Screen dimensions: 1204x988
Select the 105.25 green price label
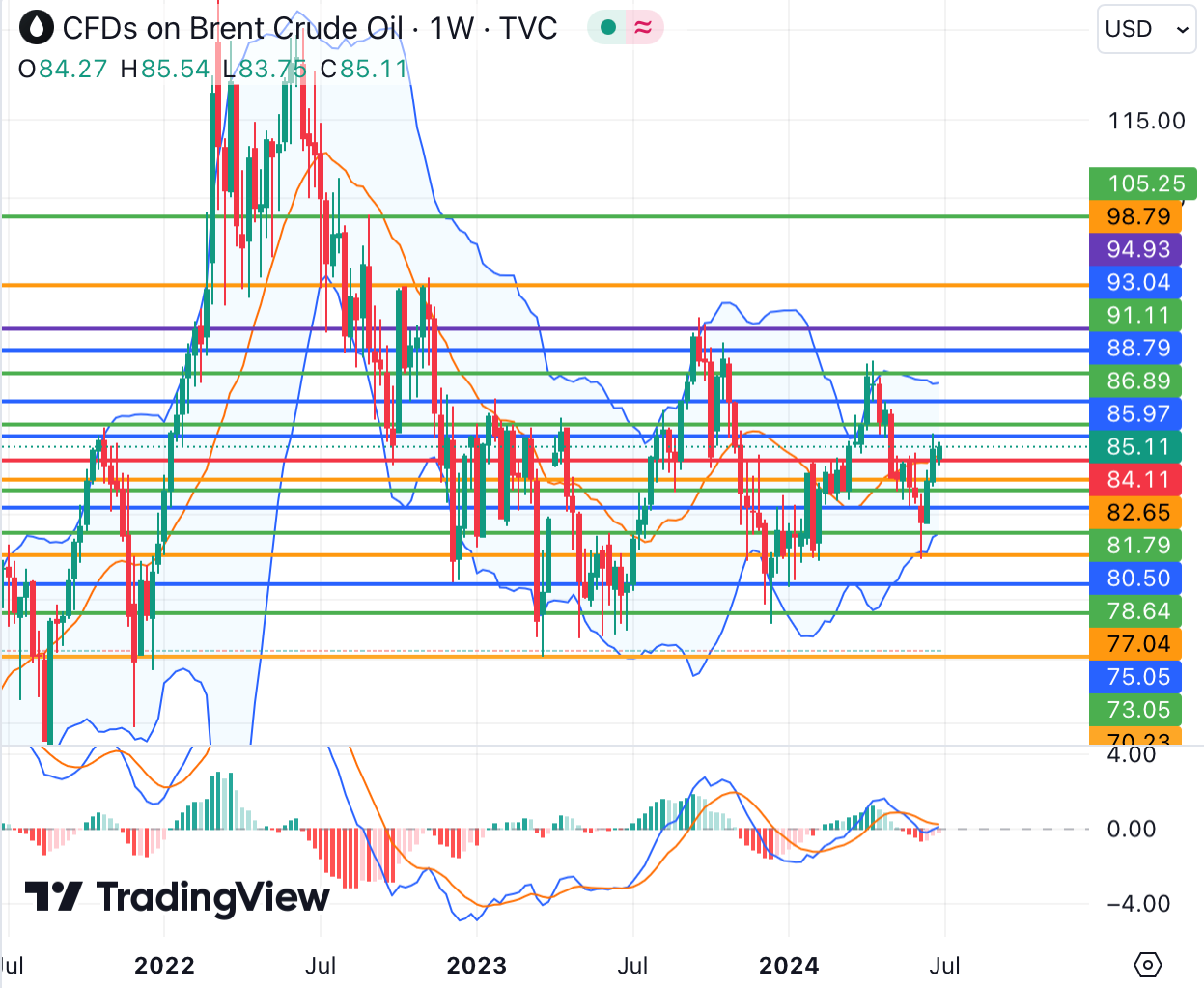coord(1143,183)
